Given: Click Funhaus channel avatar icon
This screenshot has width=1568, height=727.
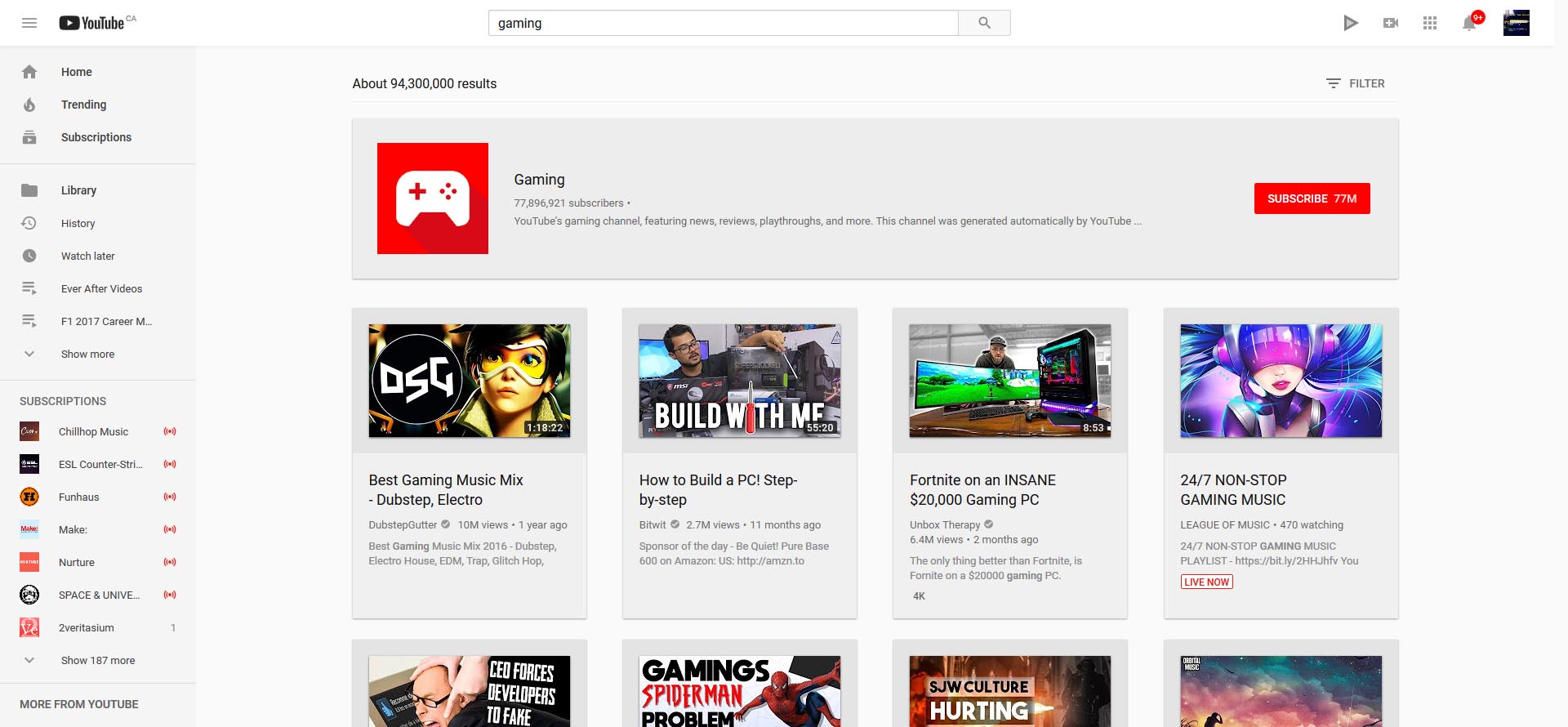Looking at the screenshot, I should [x=29, y=497].
